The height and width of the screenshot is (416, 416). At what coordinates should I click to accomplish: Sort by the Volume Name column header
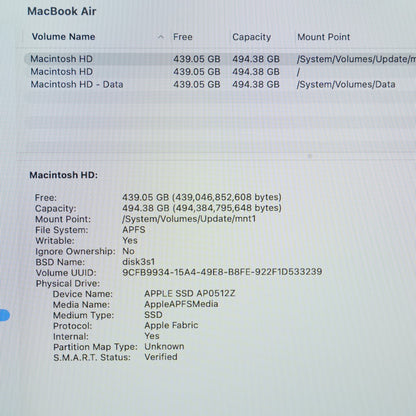pos(63,37)
